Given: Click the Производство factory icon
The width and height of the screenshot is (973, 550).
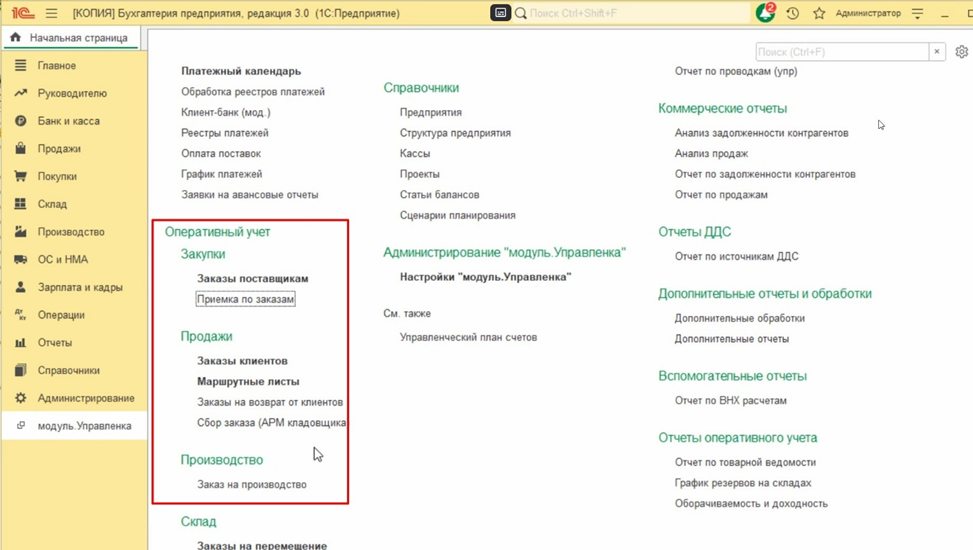Looking at the screenshot, I should click(20, 232).
